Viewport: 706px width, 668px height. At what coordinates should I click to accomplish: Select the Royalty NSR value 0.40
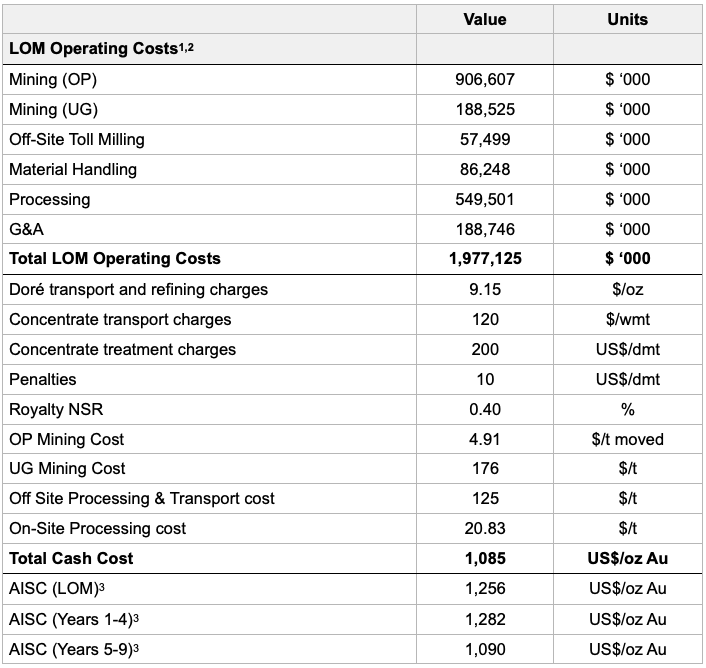(485, 409)
